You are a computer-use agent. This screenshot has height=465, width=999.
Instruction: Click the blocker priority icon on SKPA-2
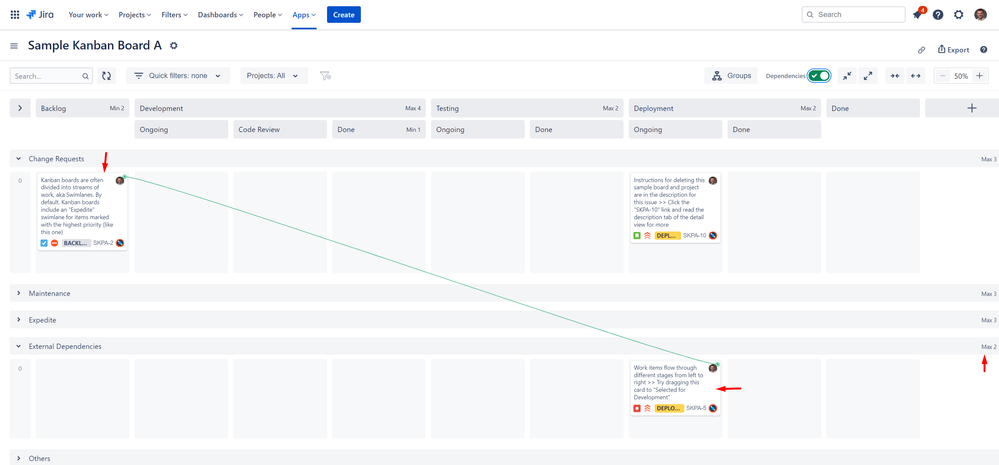(54, 243)
